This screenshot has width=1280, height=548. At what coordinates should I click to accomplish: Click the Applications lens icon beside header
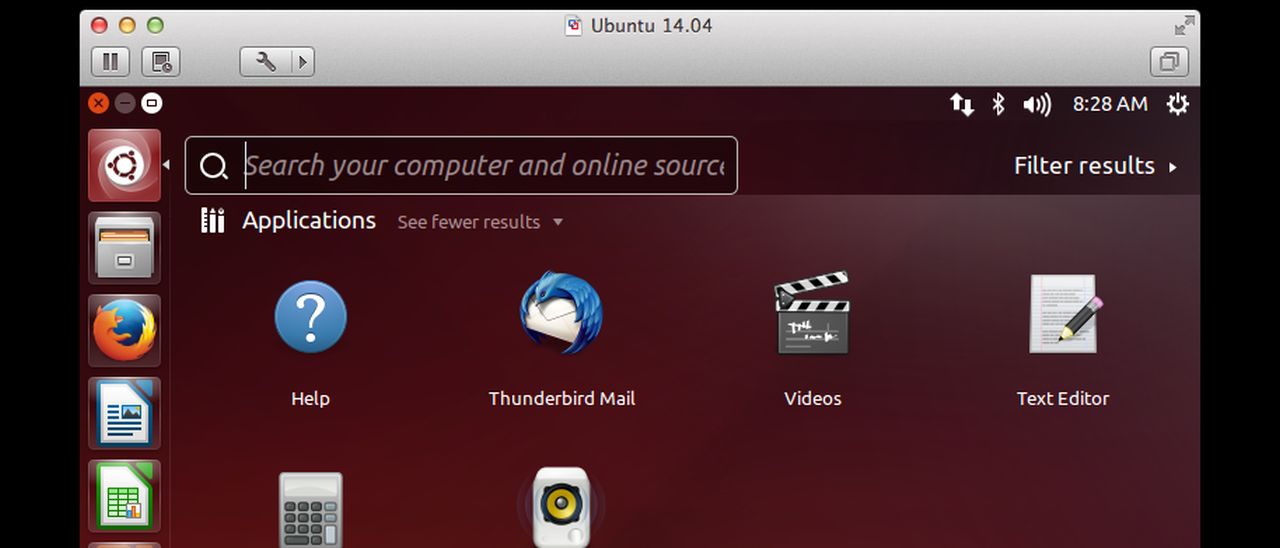pos(212,220)
